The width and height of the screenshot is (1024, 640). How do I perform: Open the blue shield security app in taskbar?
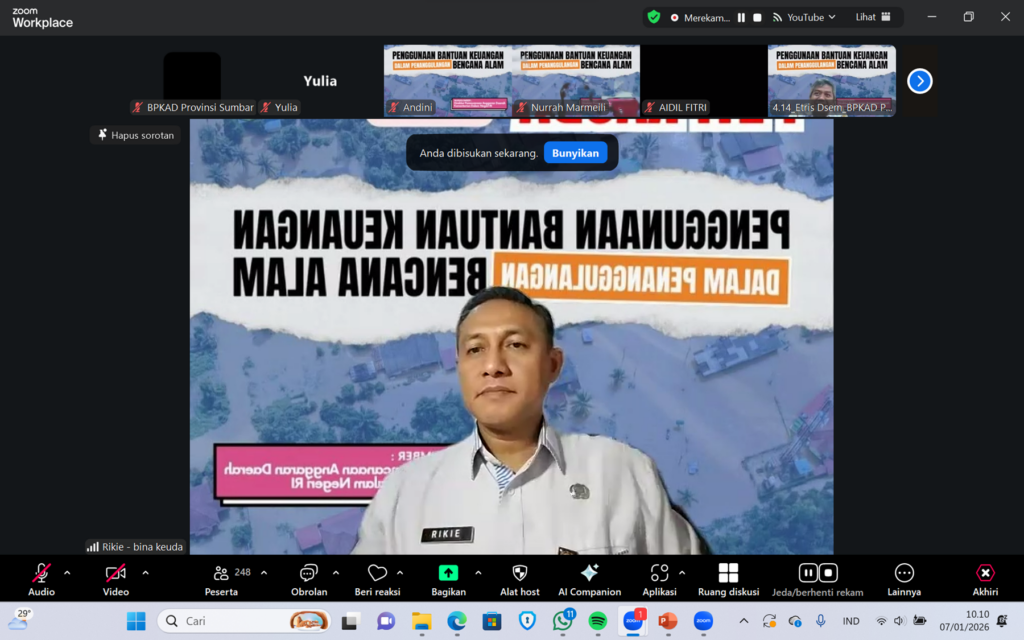[x=527, y=621]
